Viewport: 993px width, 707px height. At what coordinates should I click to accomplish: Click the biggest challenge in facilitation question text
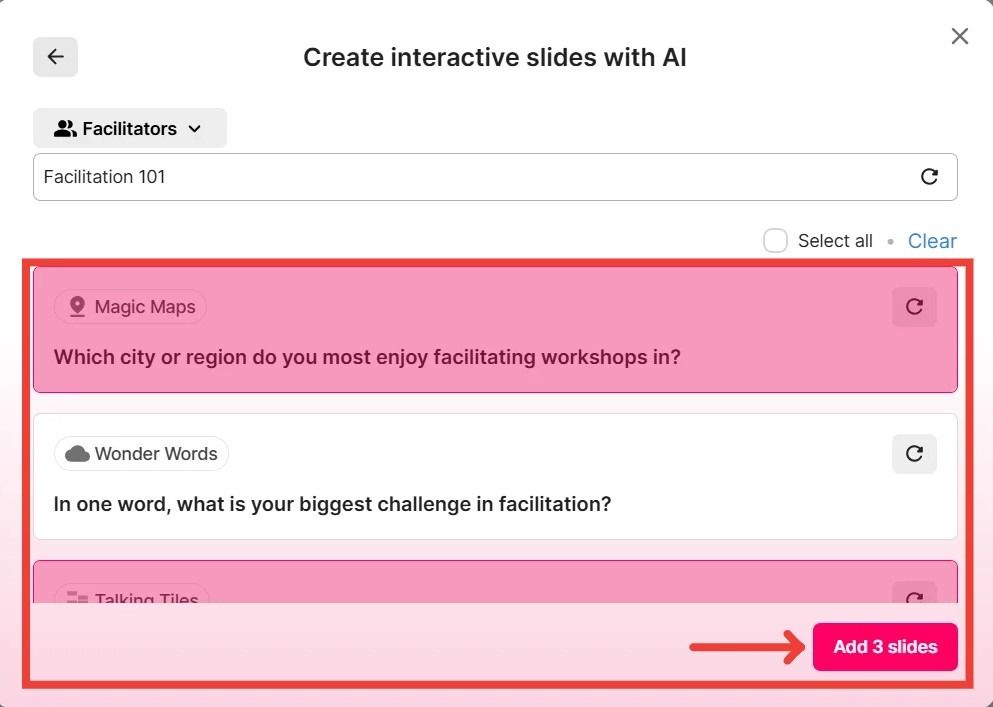point(332,504)
